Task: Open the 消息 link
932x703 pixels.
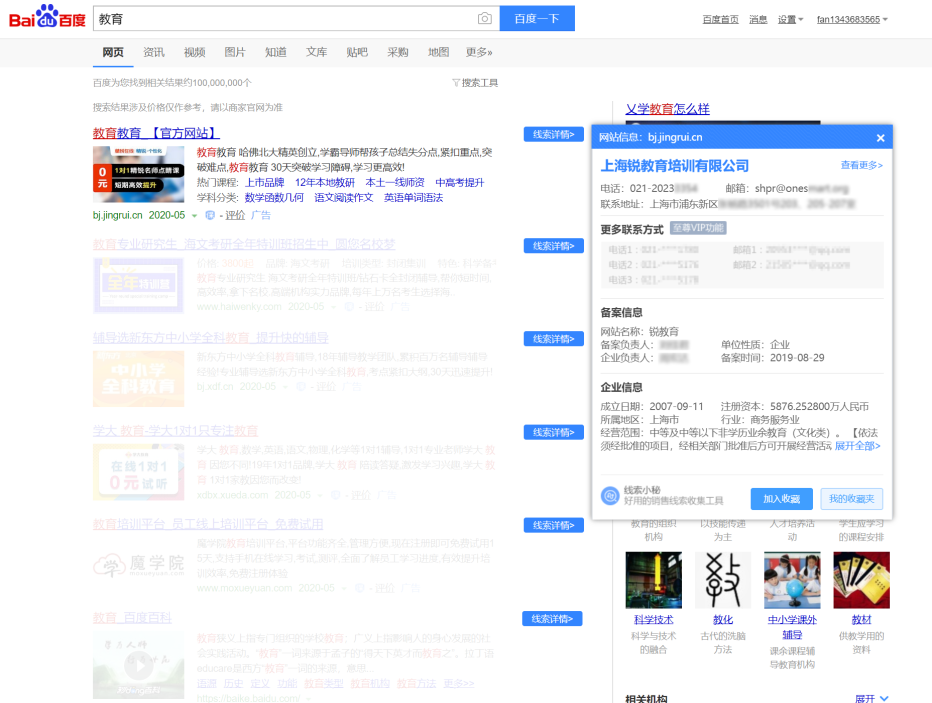Action: (x=758, y=20)
